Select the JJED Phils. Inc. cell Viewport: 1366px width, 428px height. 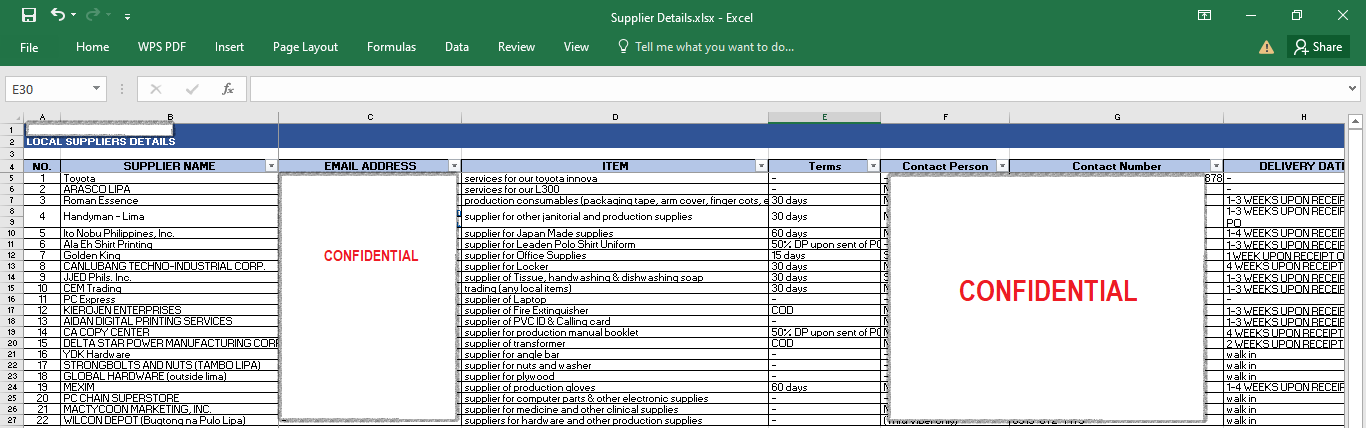point(169,277)
